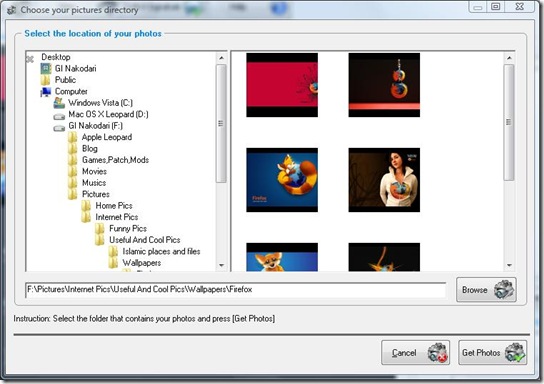
Task: Click the GI Nakodari (F:) drive icon
Action: pos(59,128)
